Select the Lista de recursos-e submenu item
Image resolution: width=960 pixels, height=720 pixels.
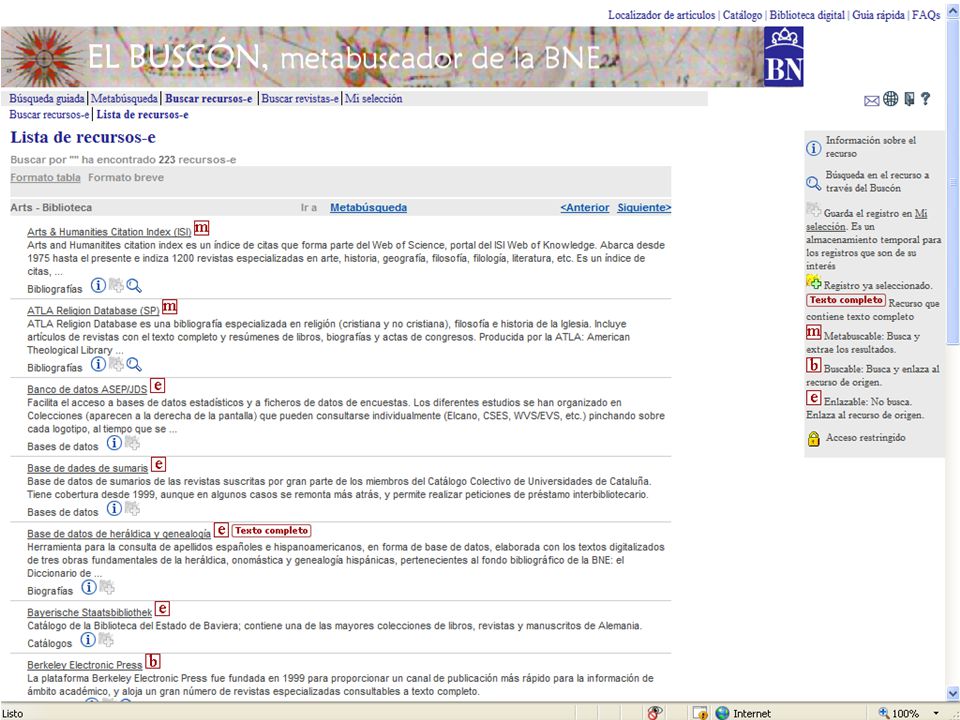point(143,114)
